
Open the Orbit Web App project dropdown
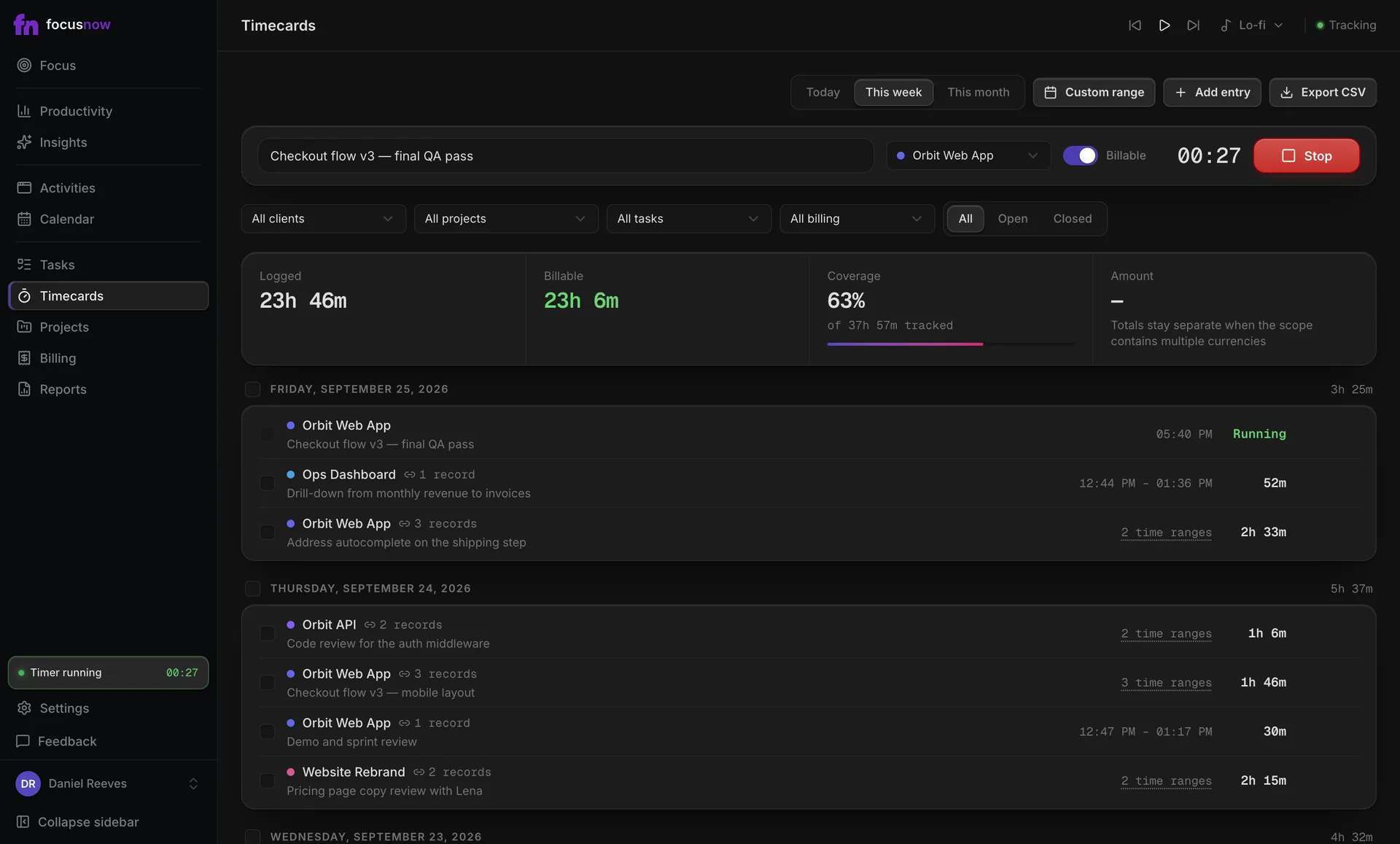[x=968, y=155]
